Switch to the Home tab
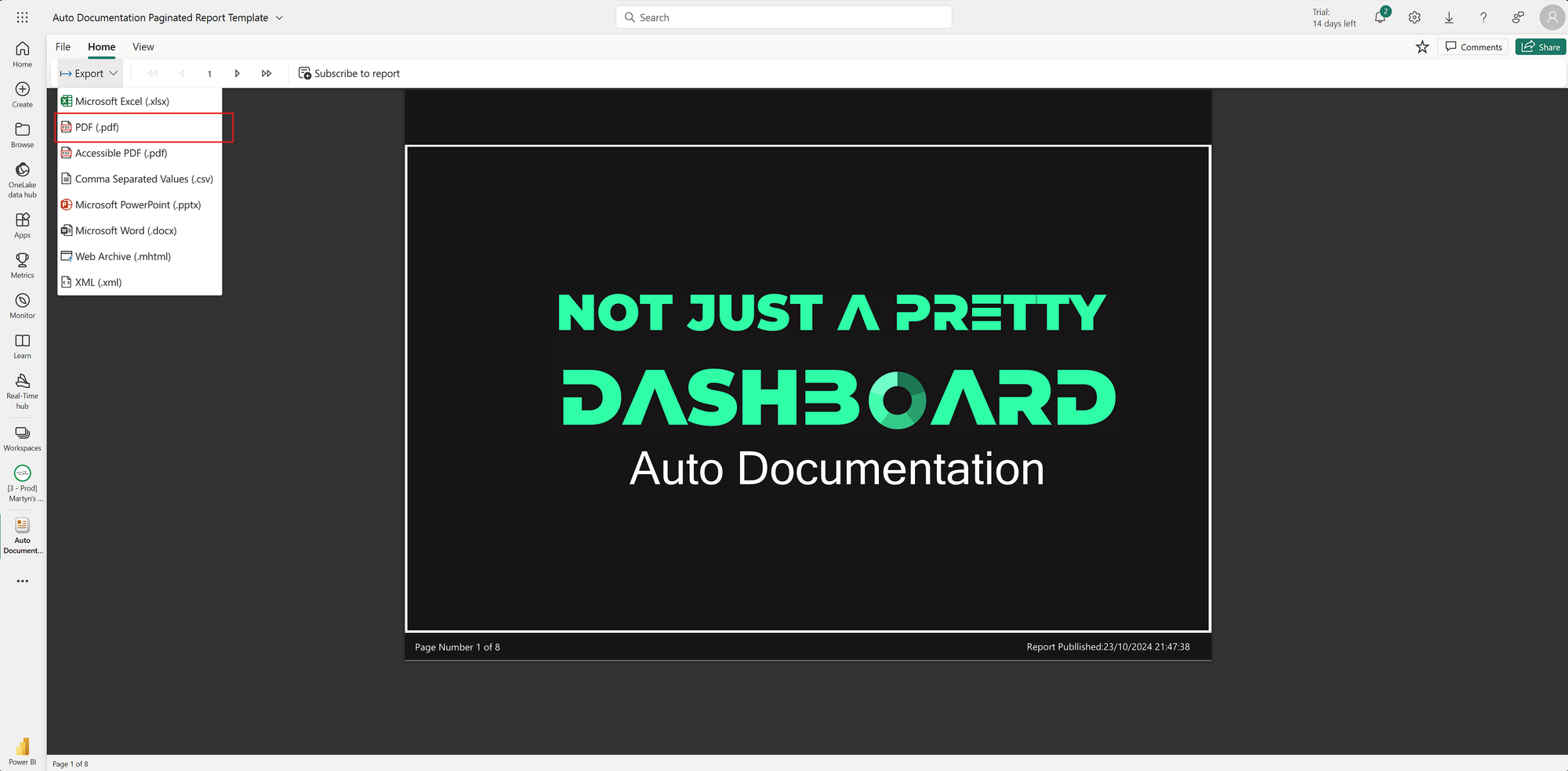Viewport: 1568px width, 771px height. pyautogui.click(x=101, y=47)
